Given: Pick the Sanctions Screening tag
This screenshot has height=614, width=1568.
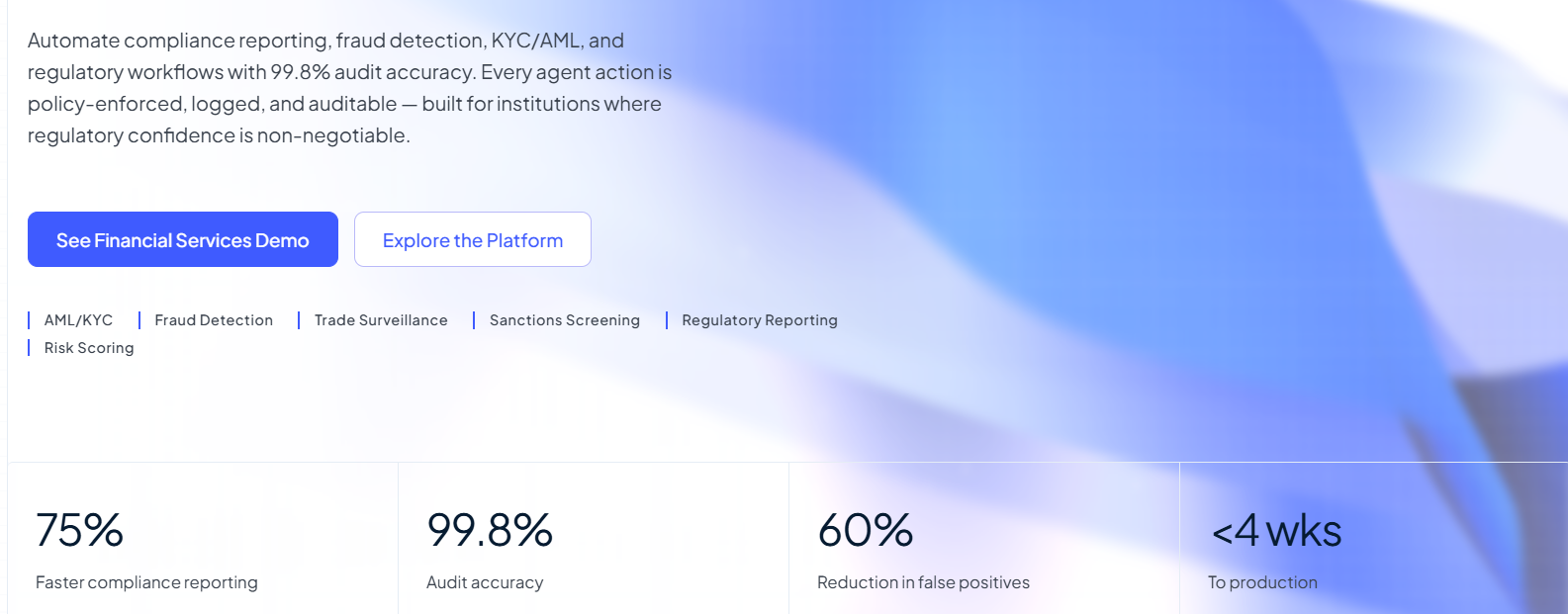Looking at the screenshot, I should coord(565,320).
